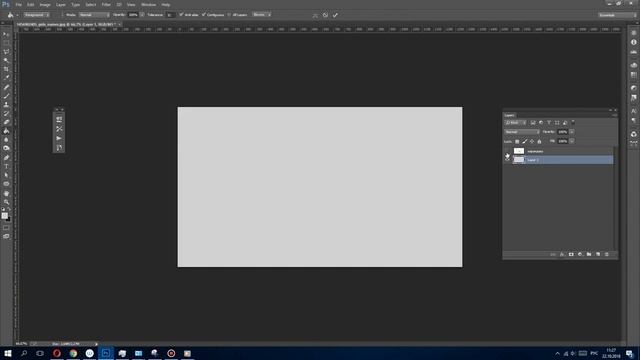The height and width of the screenshot is (360, 640).
Task: Open layer filter Kind dropdown
Action: click(515, 122)
